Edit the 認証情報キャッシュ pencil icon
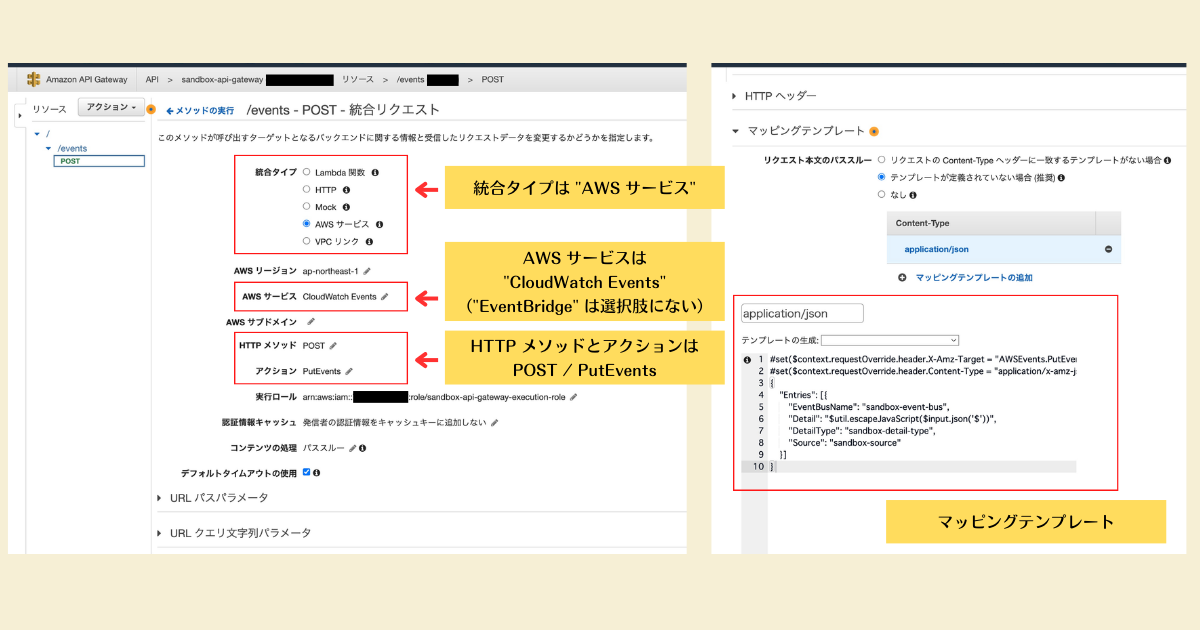This screenshot has width=1200, height=630. tap(494, 422)
